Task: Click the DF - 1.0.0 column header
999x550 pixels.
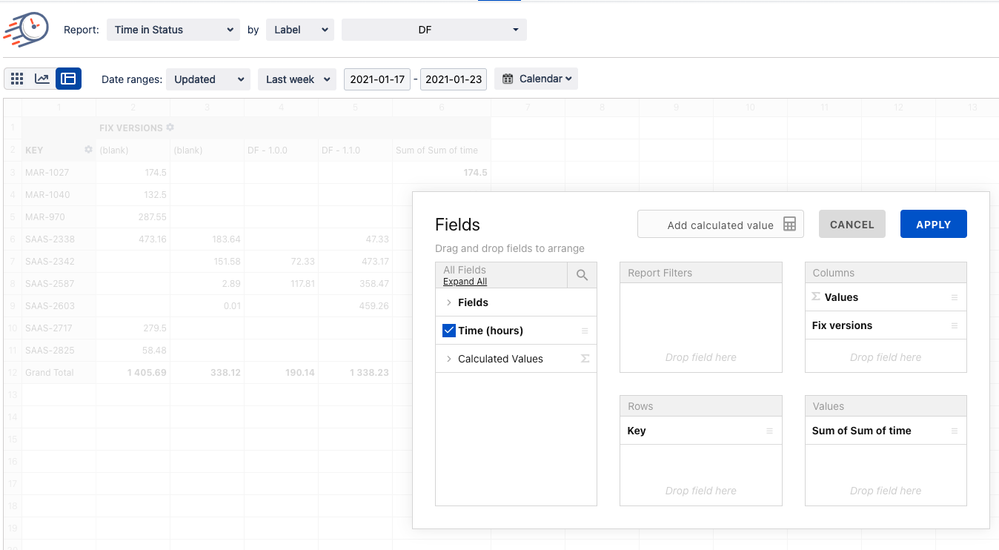Action: [281, 150]
